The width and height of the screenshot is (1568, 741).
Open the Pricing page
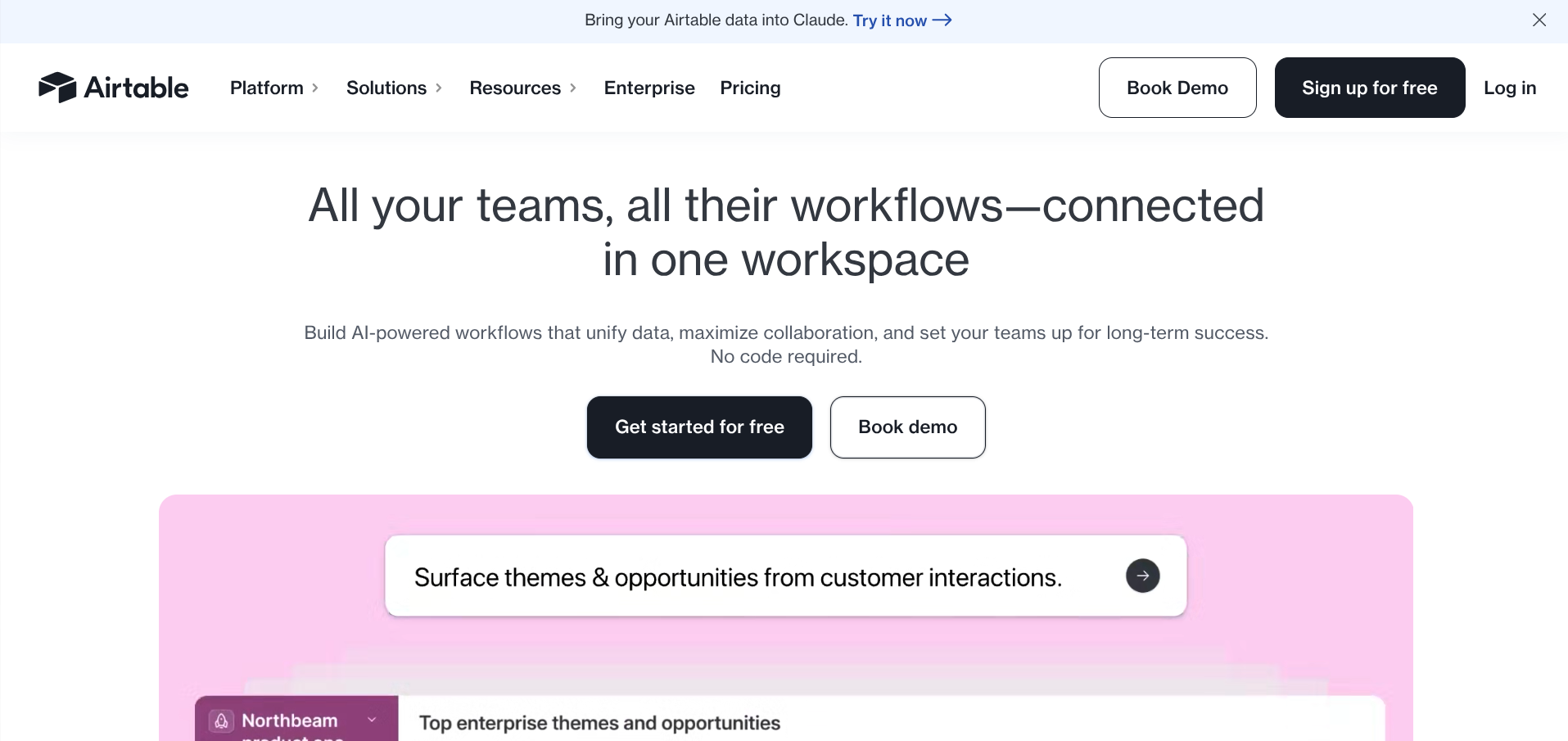click(x=750, y=88)
